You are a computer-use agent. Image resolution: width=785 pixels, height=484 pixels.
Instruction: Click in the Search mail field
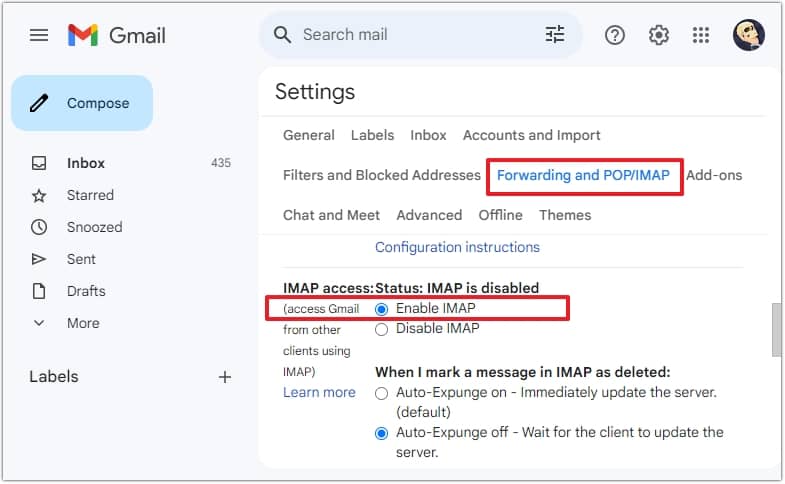421,35
